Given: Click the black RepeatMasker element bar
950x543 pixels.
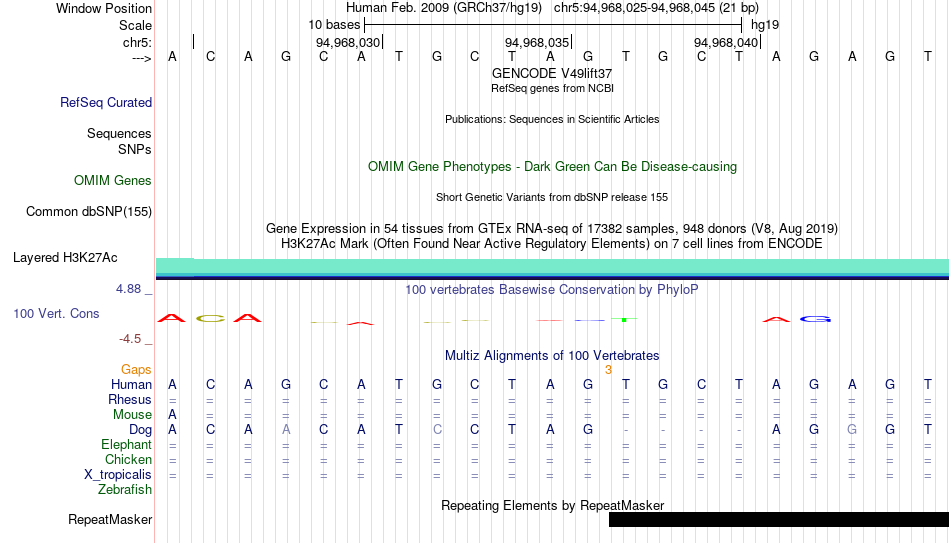Looking at the screenshot, I should (779, 519).
